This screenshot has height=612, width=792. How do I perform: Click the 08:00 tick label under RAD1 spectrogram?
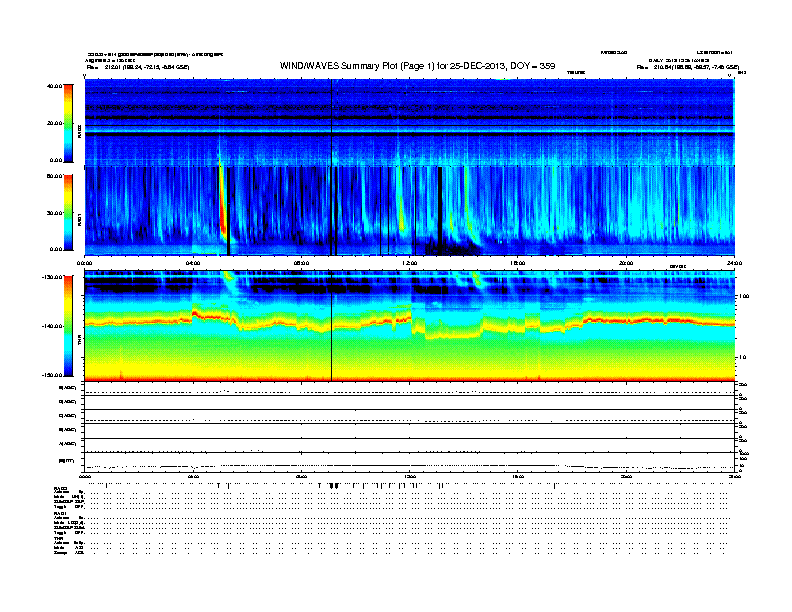301,263
